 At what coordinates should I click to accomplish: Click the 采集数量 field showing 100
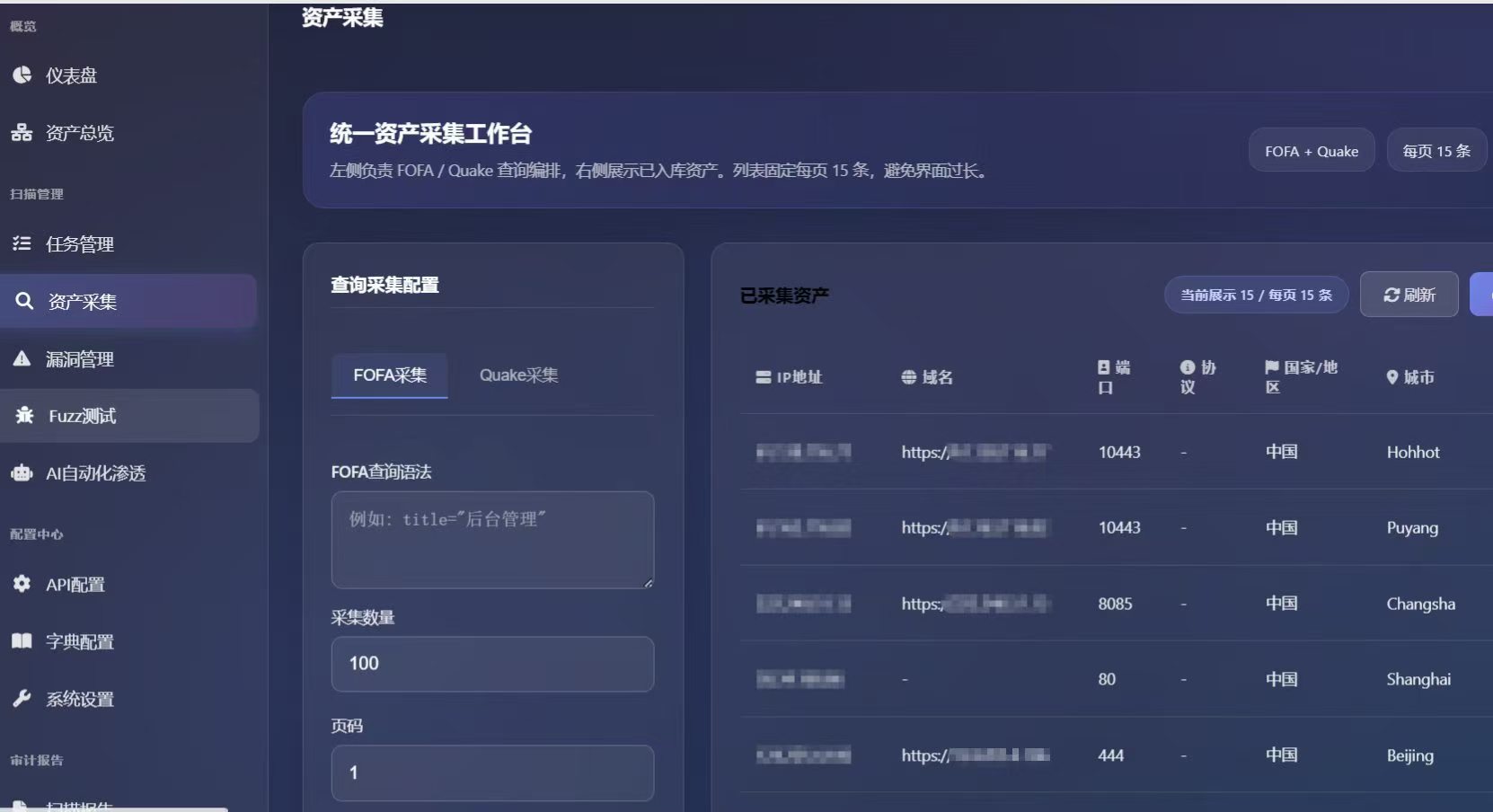(x=492, y=664)
